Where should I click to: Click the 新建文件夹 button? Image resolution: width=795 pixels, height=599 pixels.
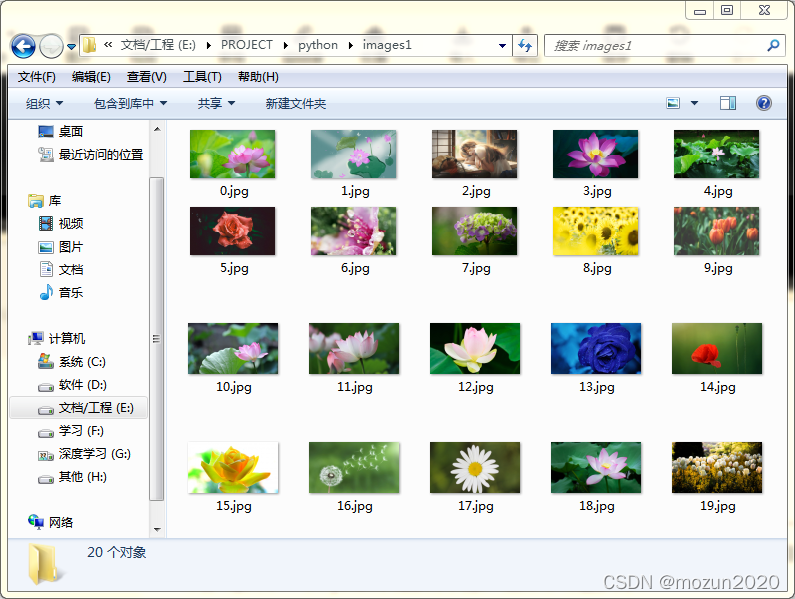coord(296,103)
